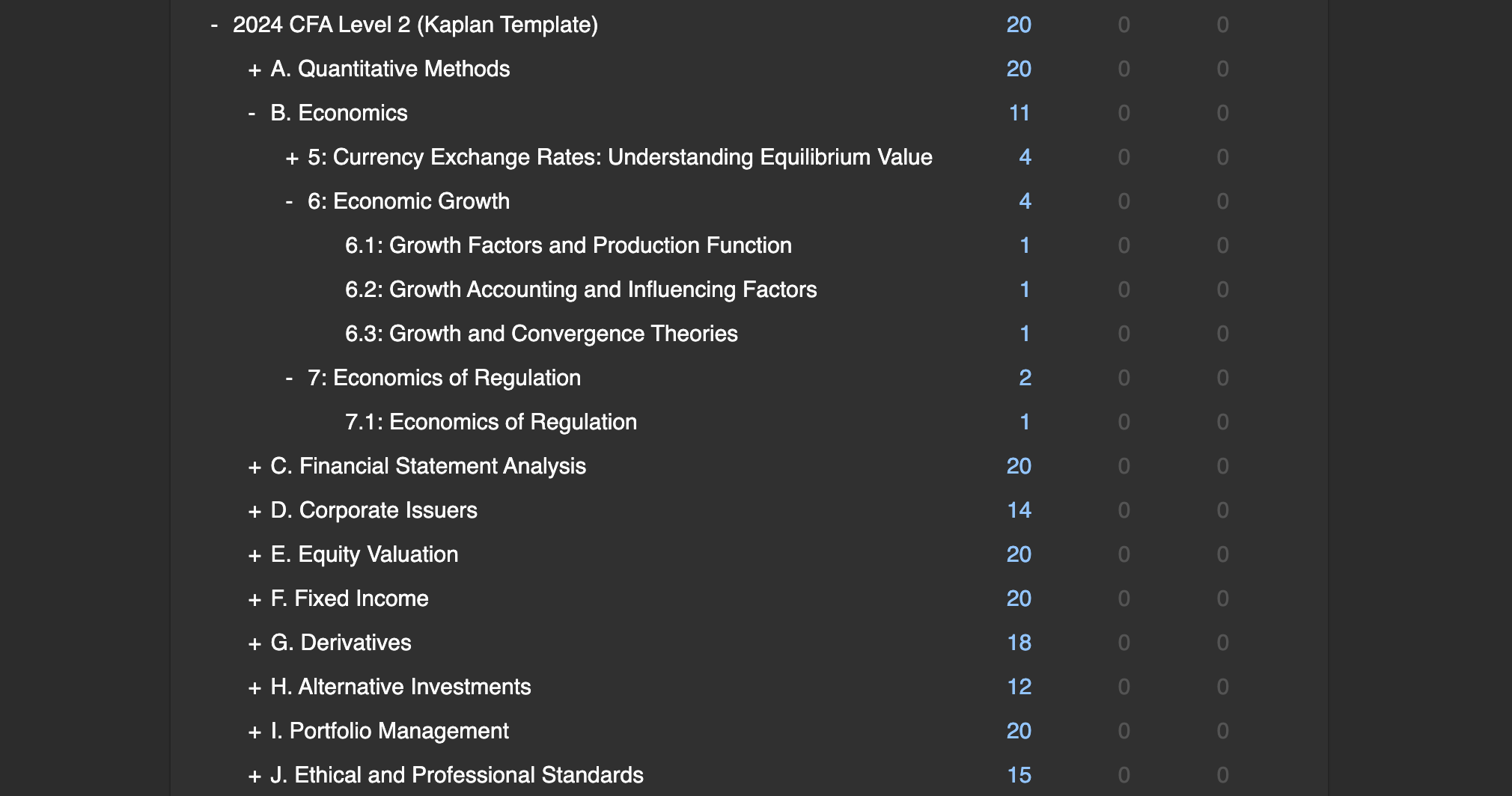Collapse 6: Economic Growth subdeck
1512x796 pixels.
(x=290, y=202)
